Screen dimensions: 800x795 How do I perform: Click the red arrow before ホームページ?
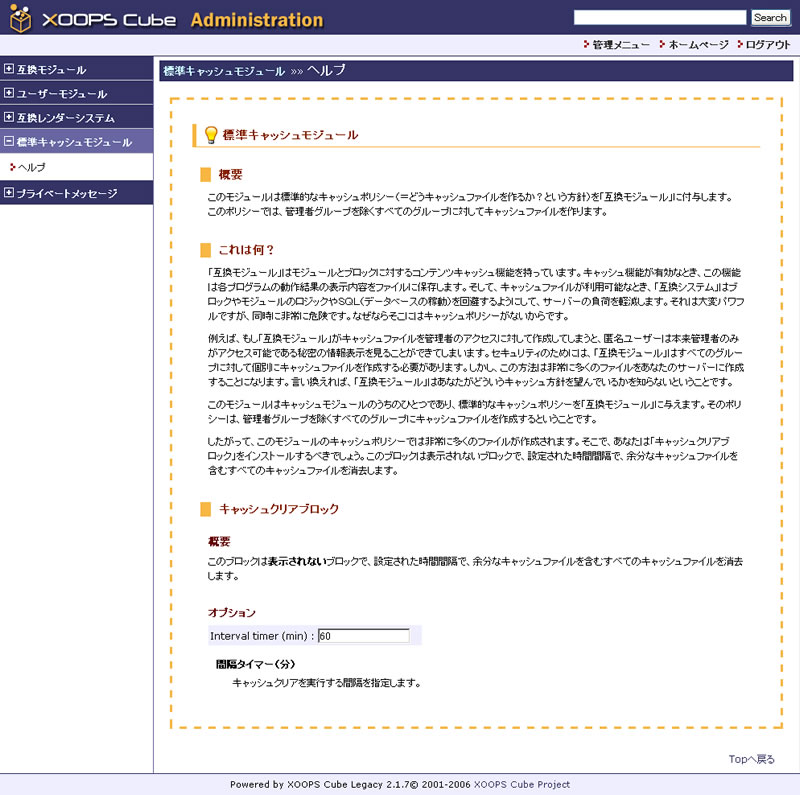(x=661, y=45)
